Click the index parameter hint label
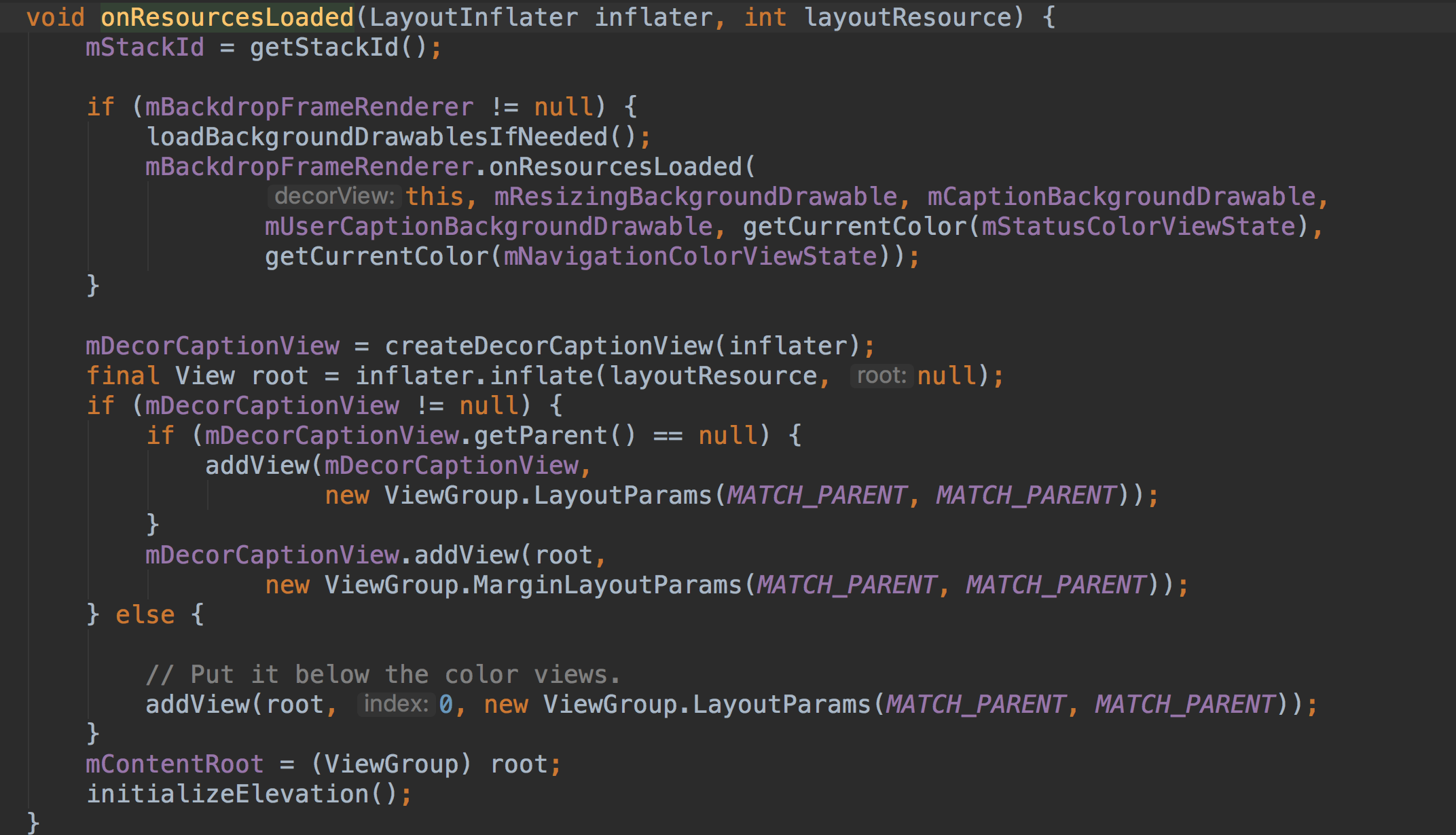The width and height of the screenshot is (1456, 835). [395, 704]
